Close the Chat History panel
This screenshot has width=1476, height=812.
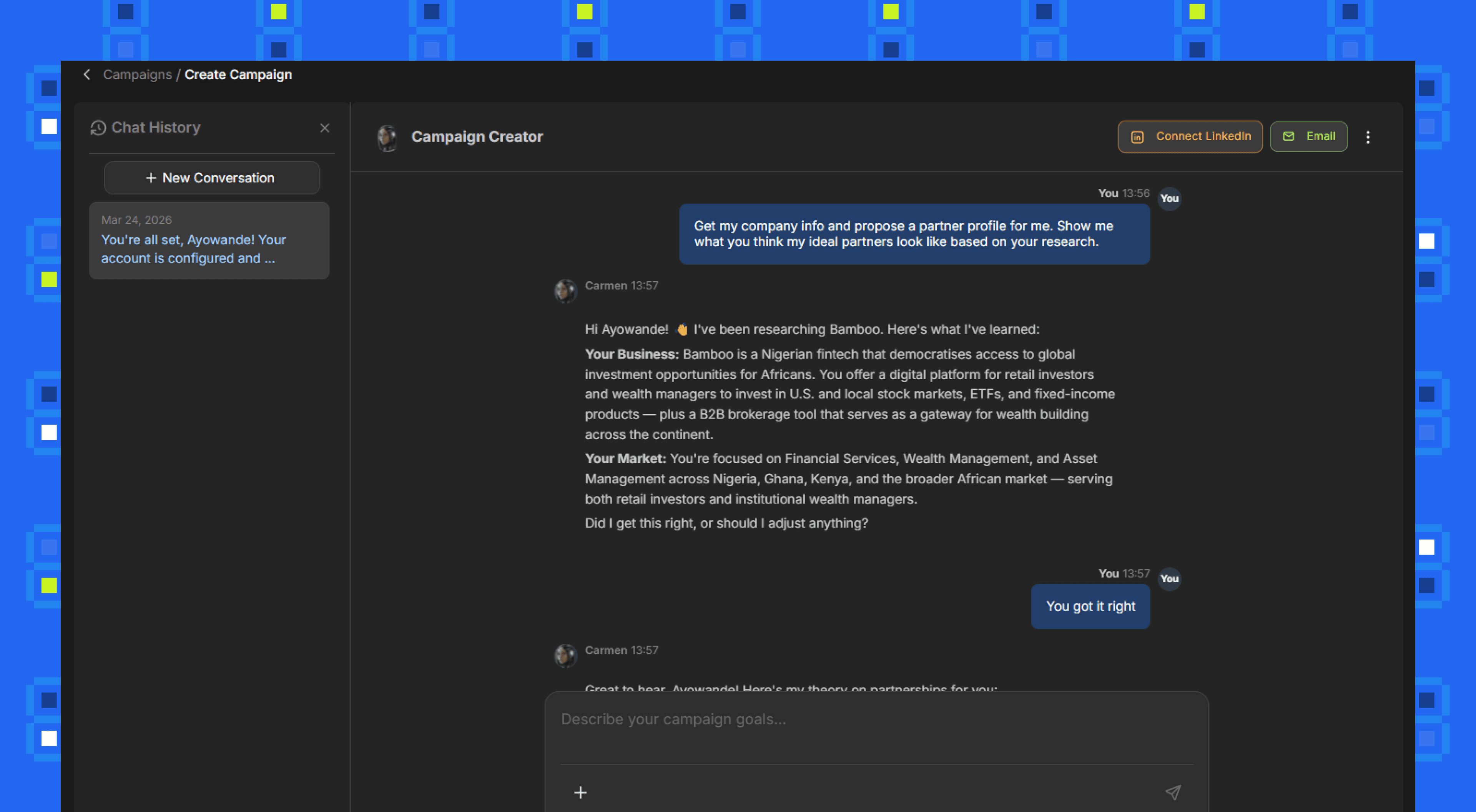[324, 128]
